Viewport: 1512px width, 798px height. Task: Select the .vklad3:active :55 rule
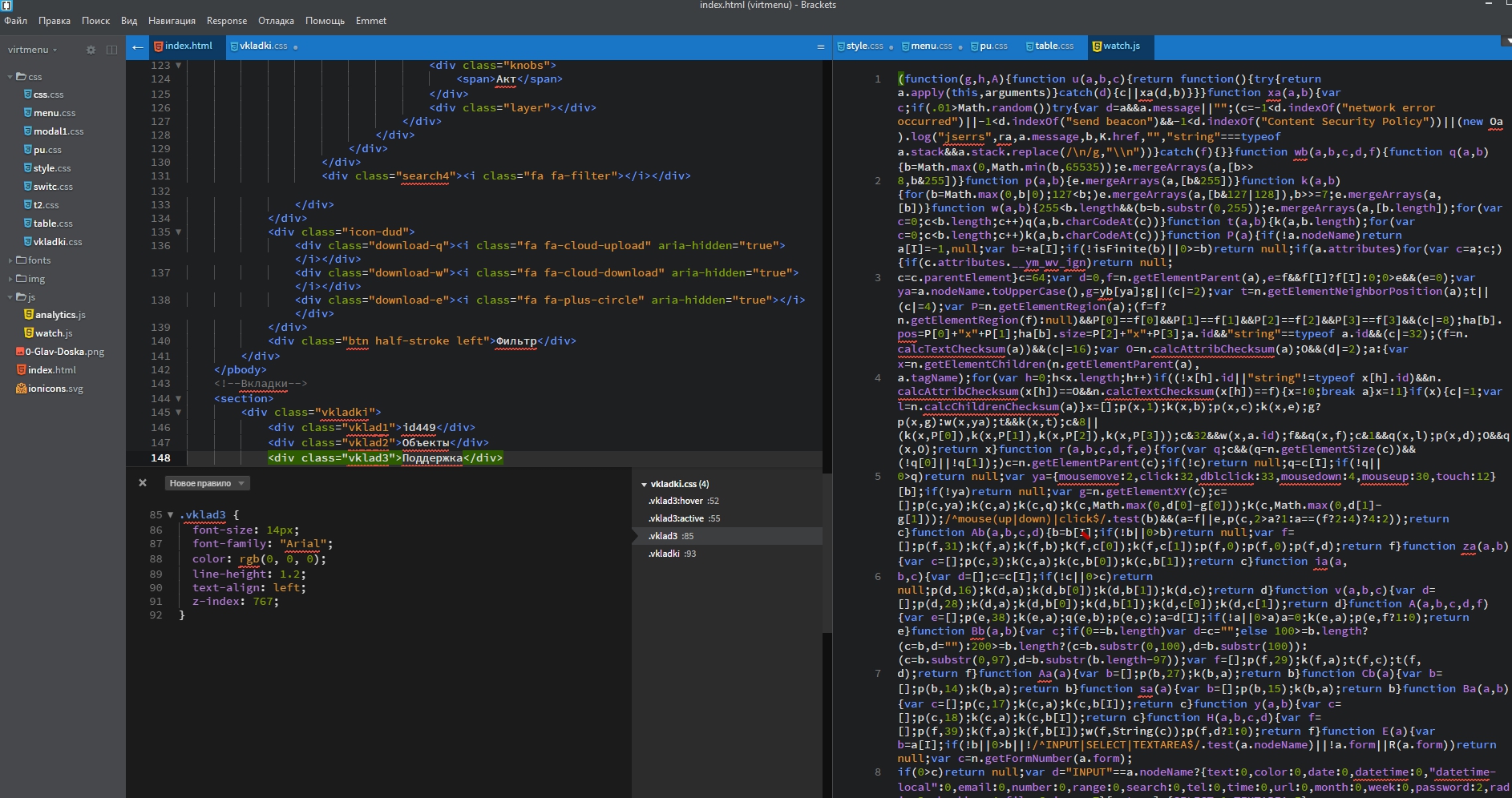(685, 518)
